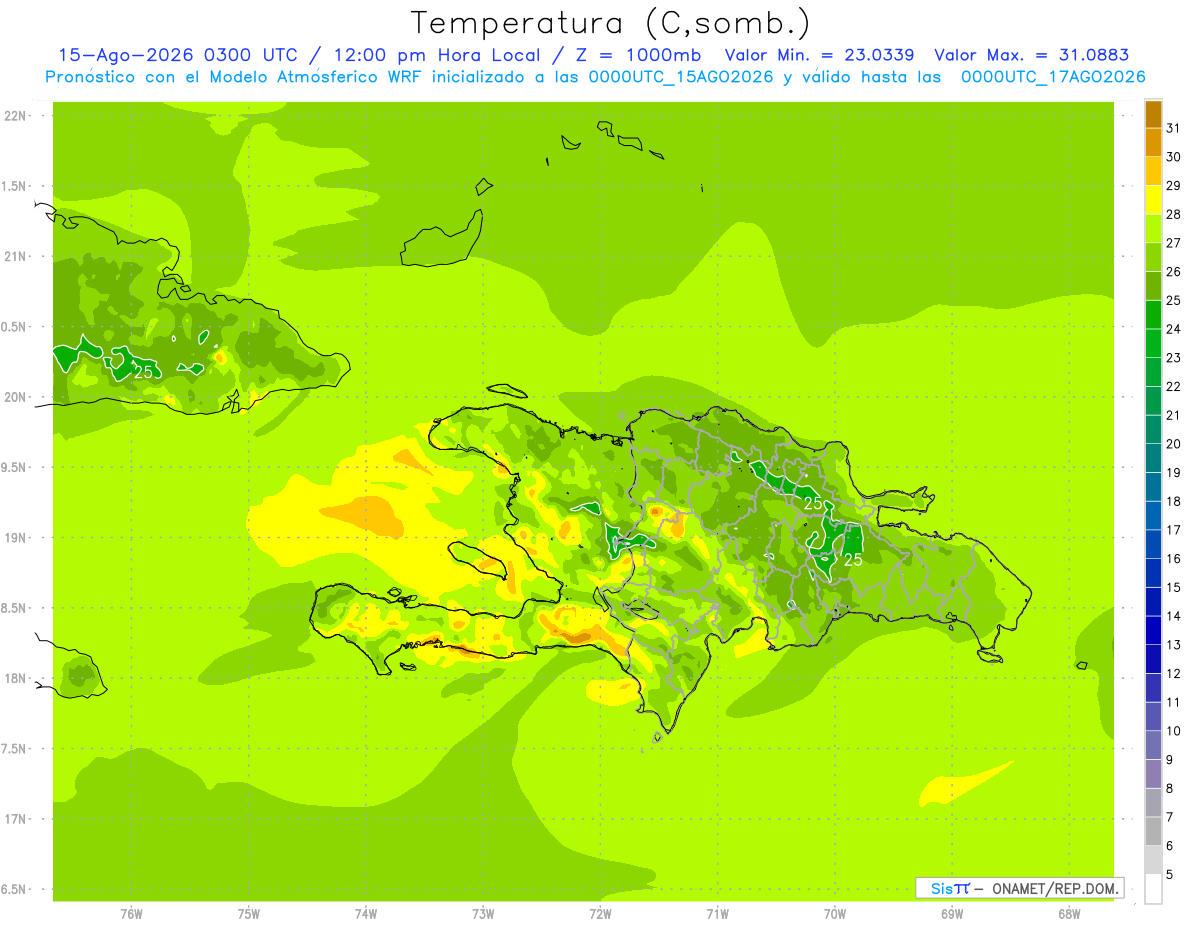Click the legend value 29
The width and height of the screenshot is (1200, 927).
tap(1174, 186)
